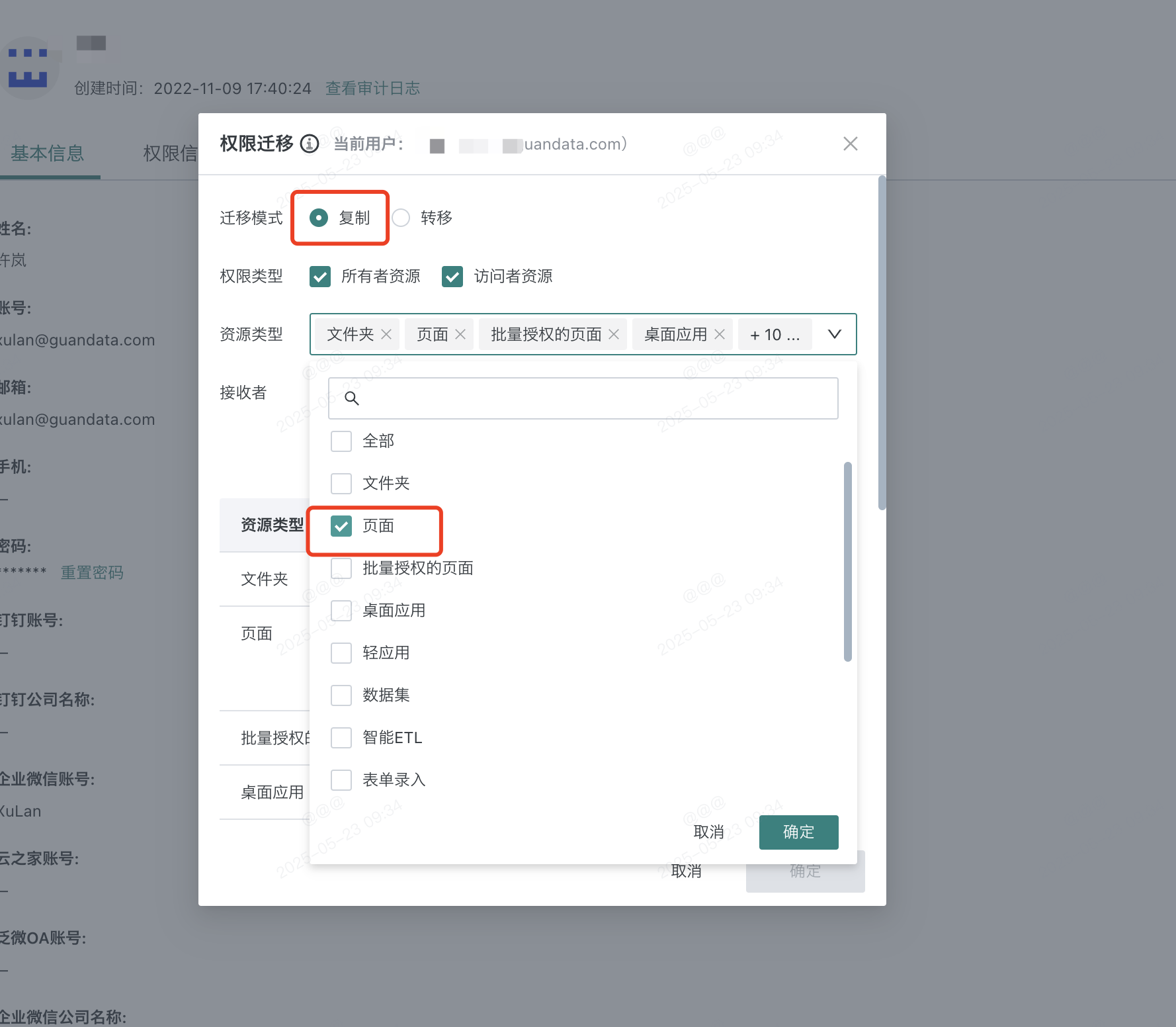
Task: Check the 文件夹 option in dropdown list
Action: click(341, 484)
